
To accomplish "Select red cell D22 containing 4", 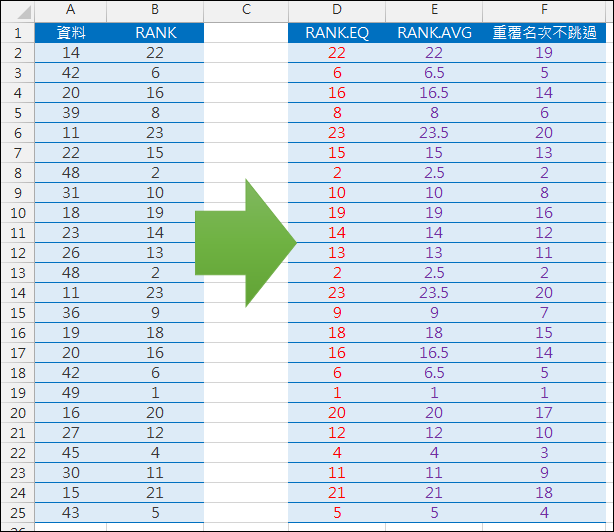I will point(337,453).
